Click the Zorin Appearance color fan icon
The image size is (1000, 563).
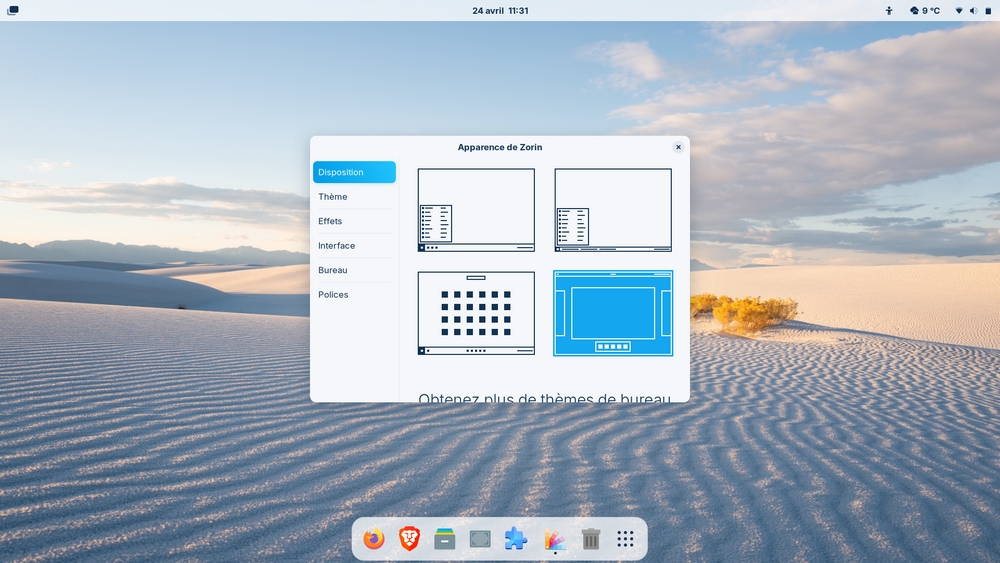[555, 539]
